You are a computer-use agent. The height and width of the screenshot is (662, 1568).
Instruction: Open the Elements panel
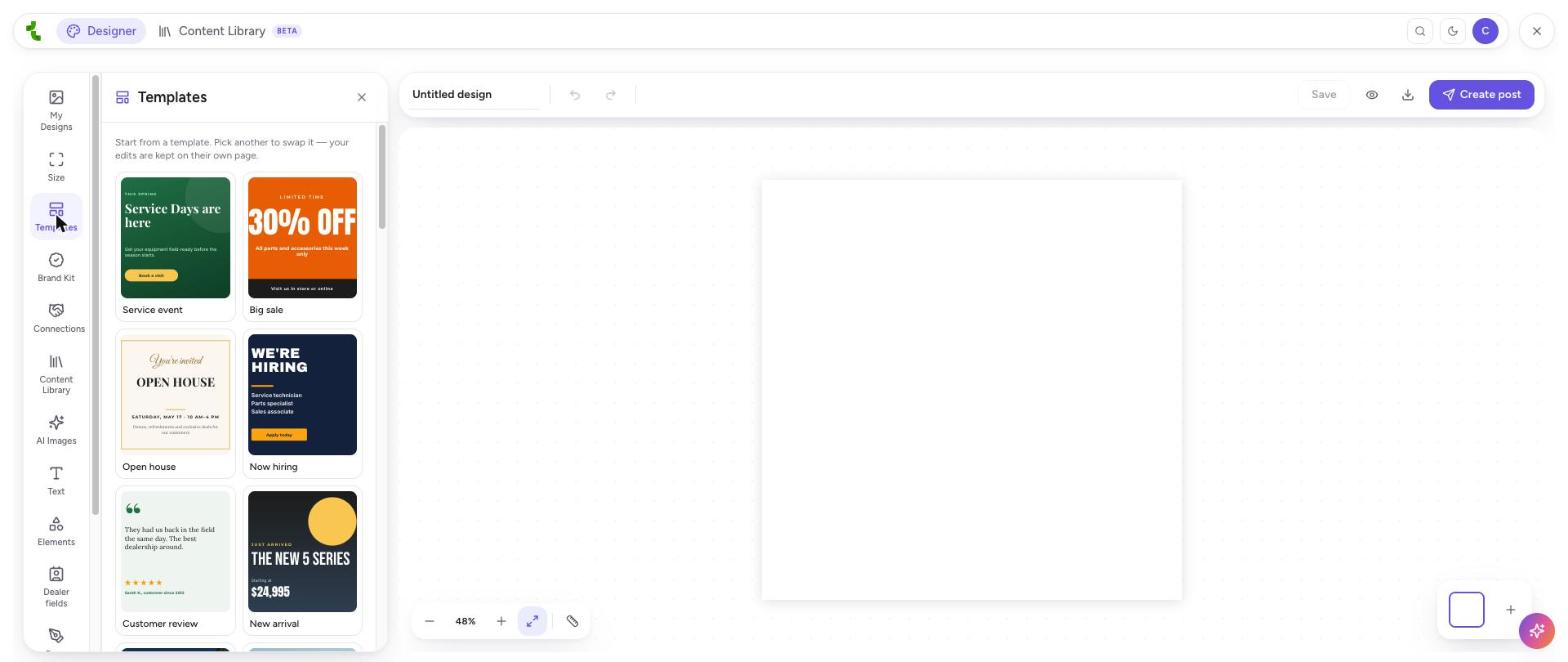(56, 531)
